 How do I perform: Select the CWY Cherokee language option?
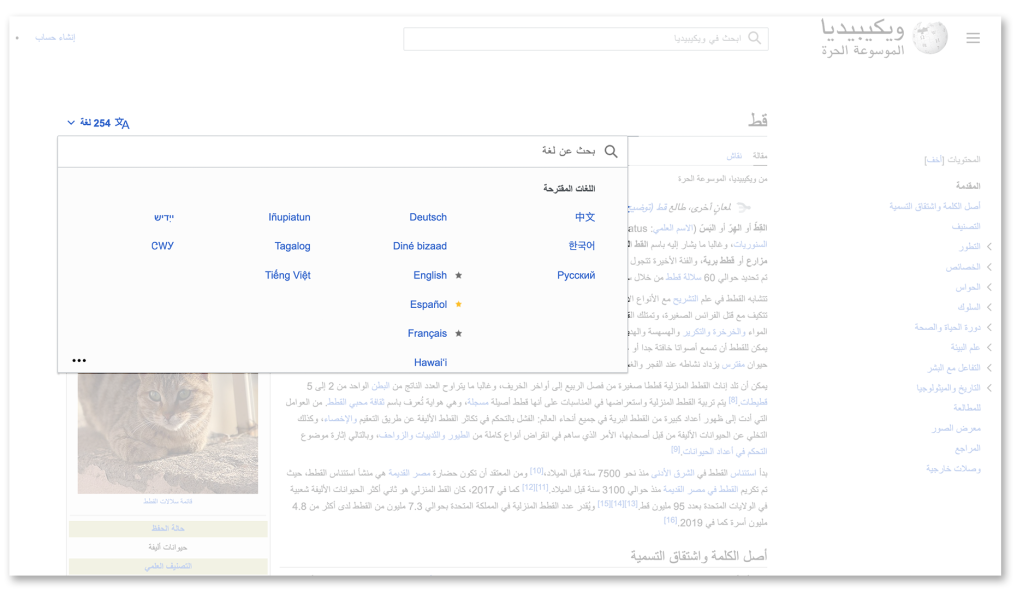coord(162,246)
